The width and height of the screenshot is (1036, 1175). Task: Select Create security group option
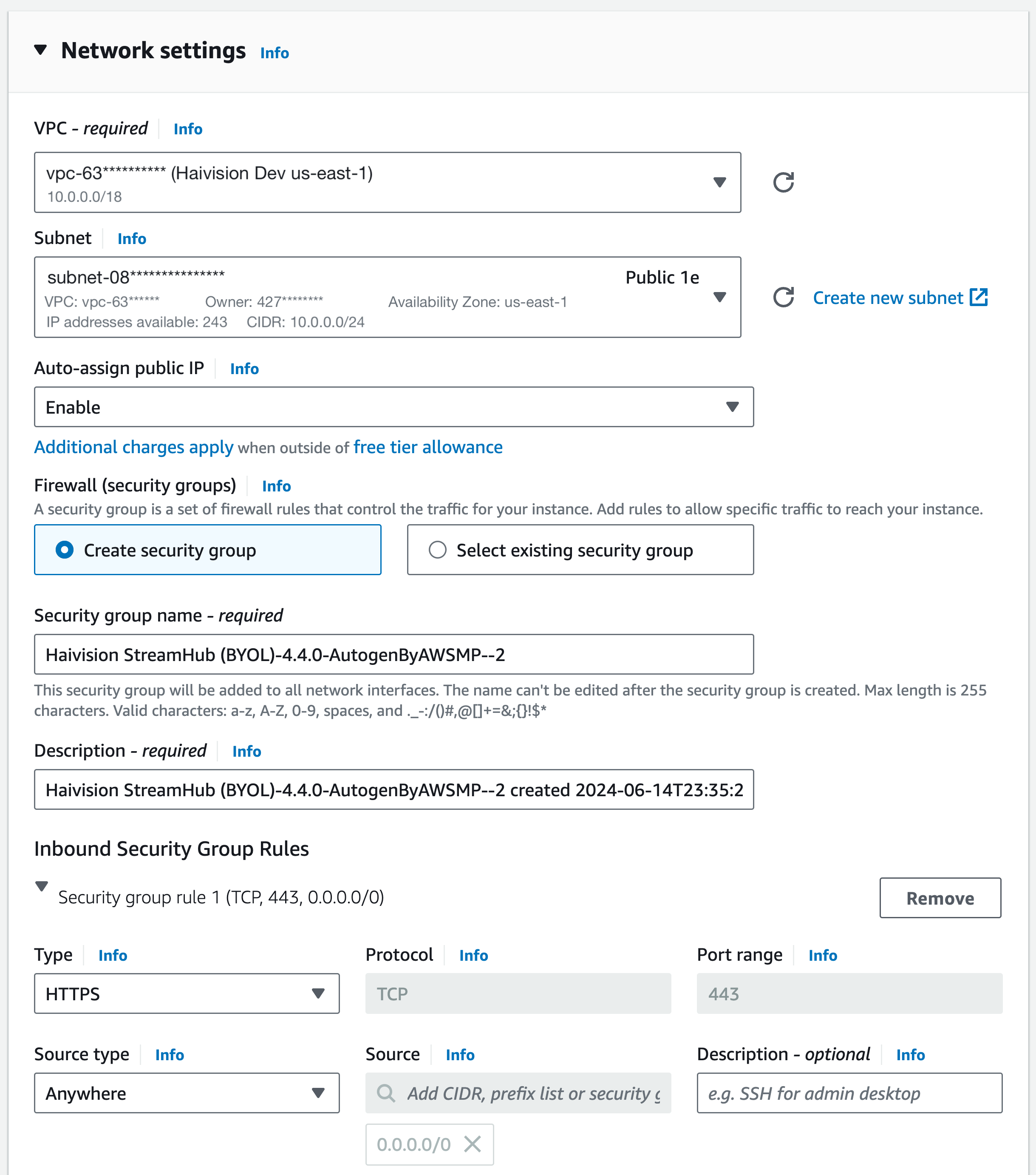[64, 550]
